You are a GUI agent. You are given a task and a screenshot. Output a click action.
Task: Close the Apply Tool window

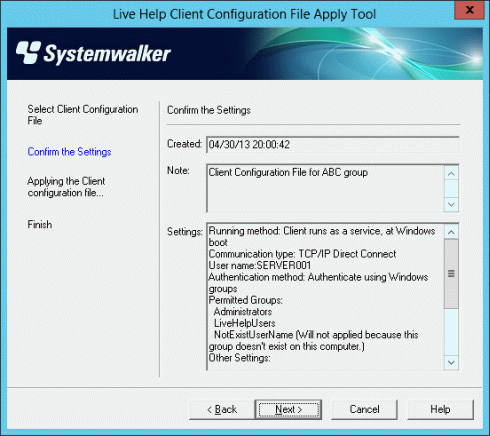[x=469, y=10]
